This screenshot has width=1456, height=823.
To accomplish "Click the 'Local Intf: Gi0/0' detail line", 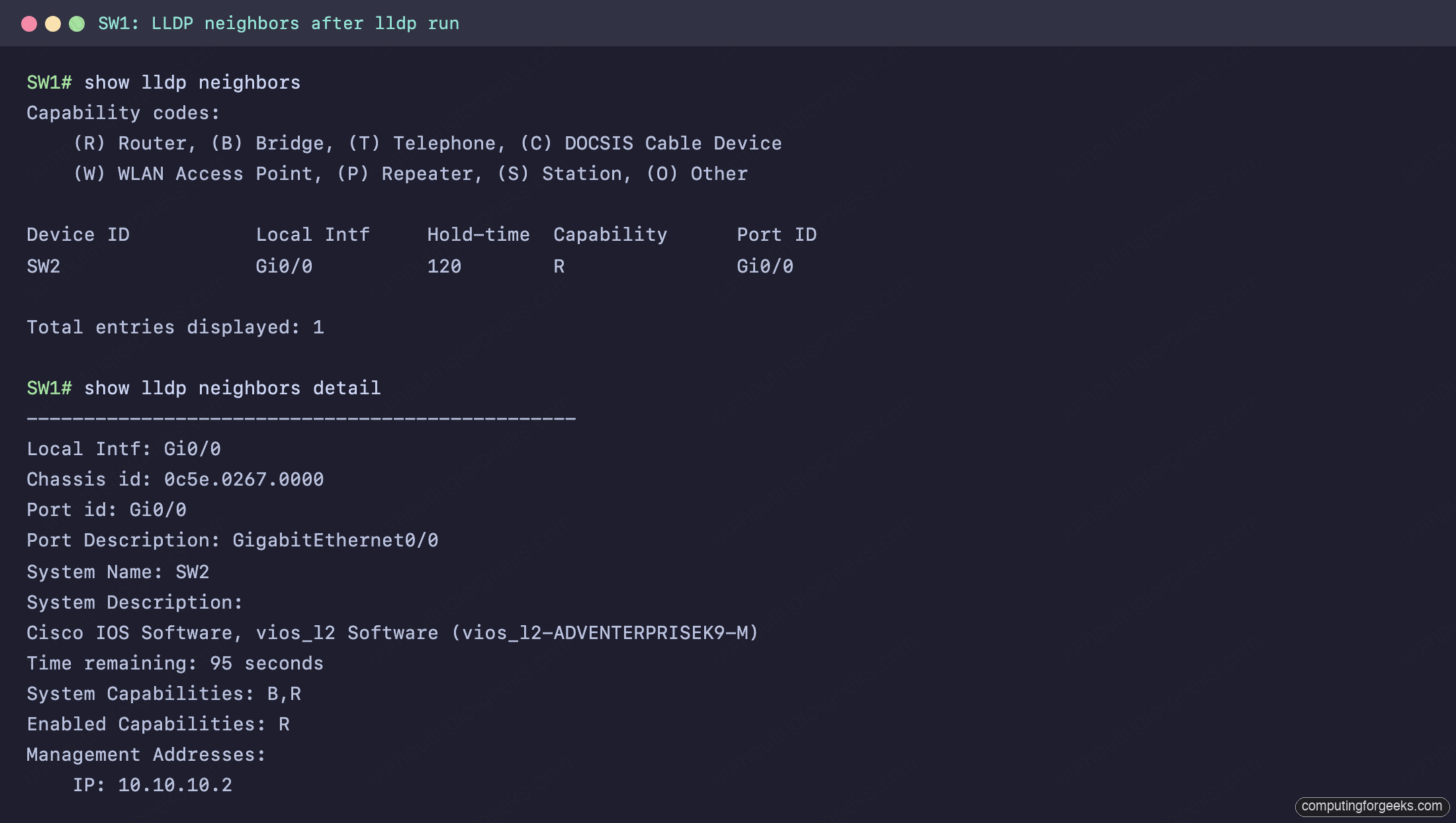I will (x=124, y=449).
